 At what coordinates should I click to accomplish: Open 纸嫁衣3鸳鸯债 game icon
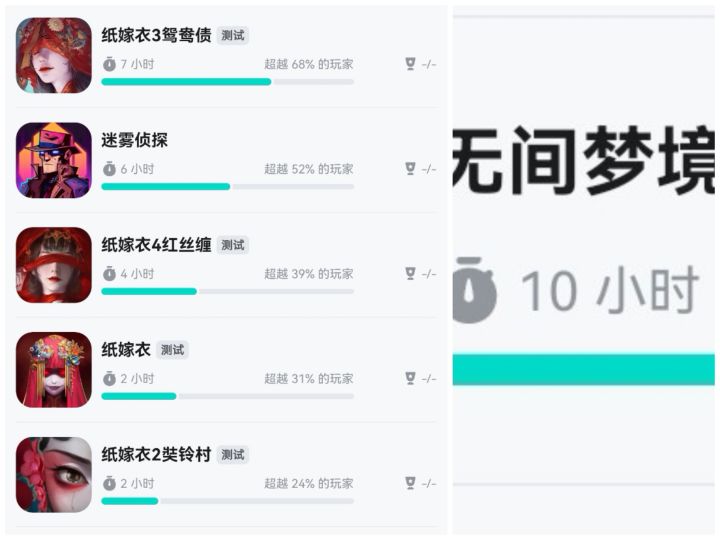point(54,56)
